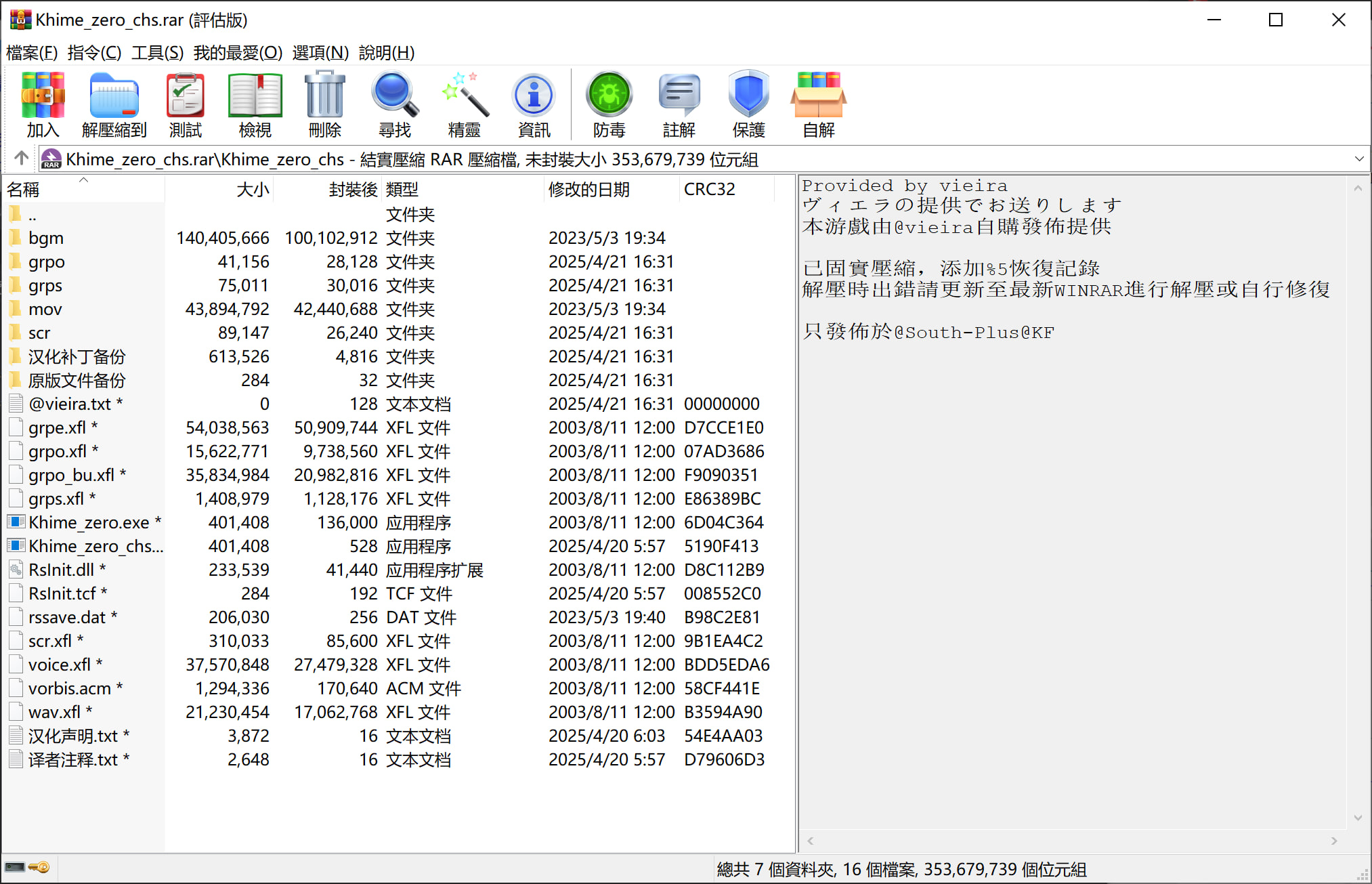Select the RsInit.dll file icon

[16, 570]
